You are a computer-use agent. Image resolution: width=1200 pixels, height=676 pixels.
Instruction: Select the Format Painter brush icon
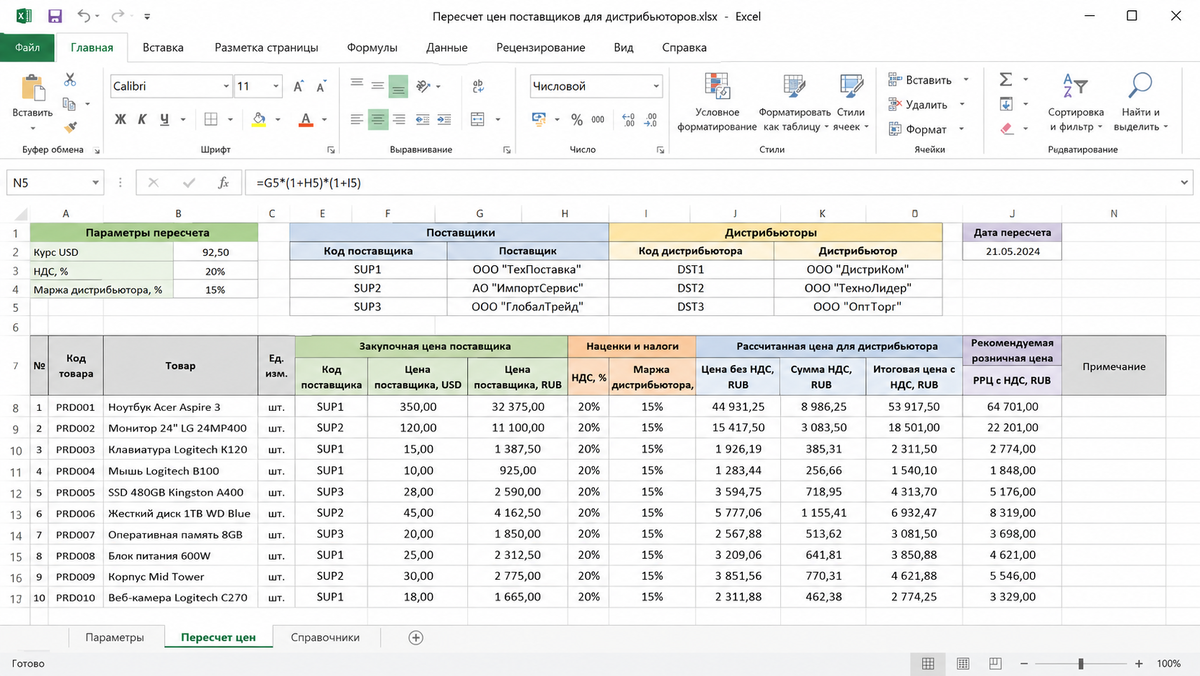[x=70, y=127]
